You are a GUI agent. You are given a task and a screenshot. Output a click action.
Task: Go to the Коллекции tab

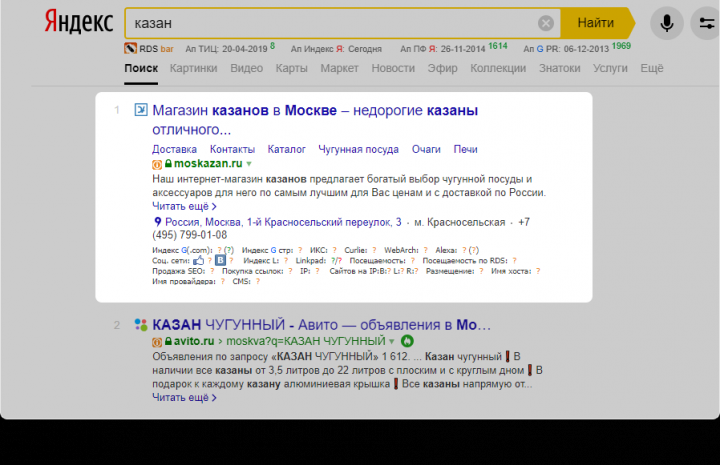(x=498, y=68)
